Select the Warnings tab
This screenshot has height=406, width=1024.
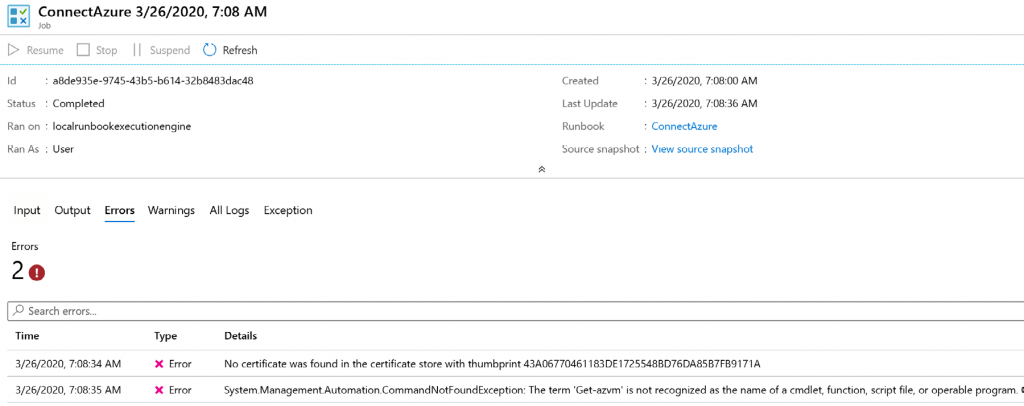tap(171, 211)
